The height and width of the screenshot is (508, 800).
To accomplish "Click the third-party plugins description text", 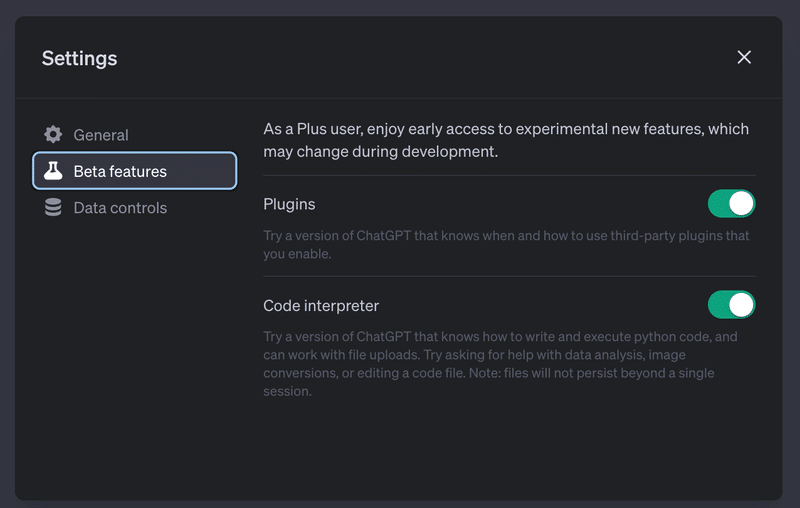I will click(x=506, y=245).
